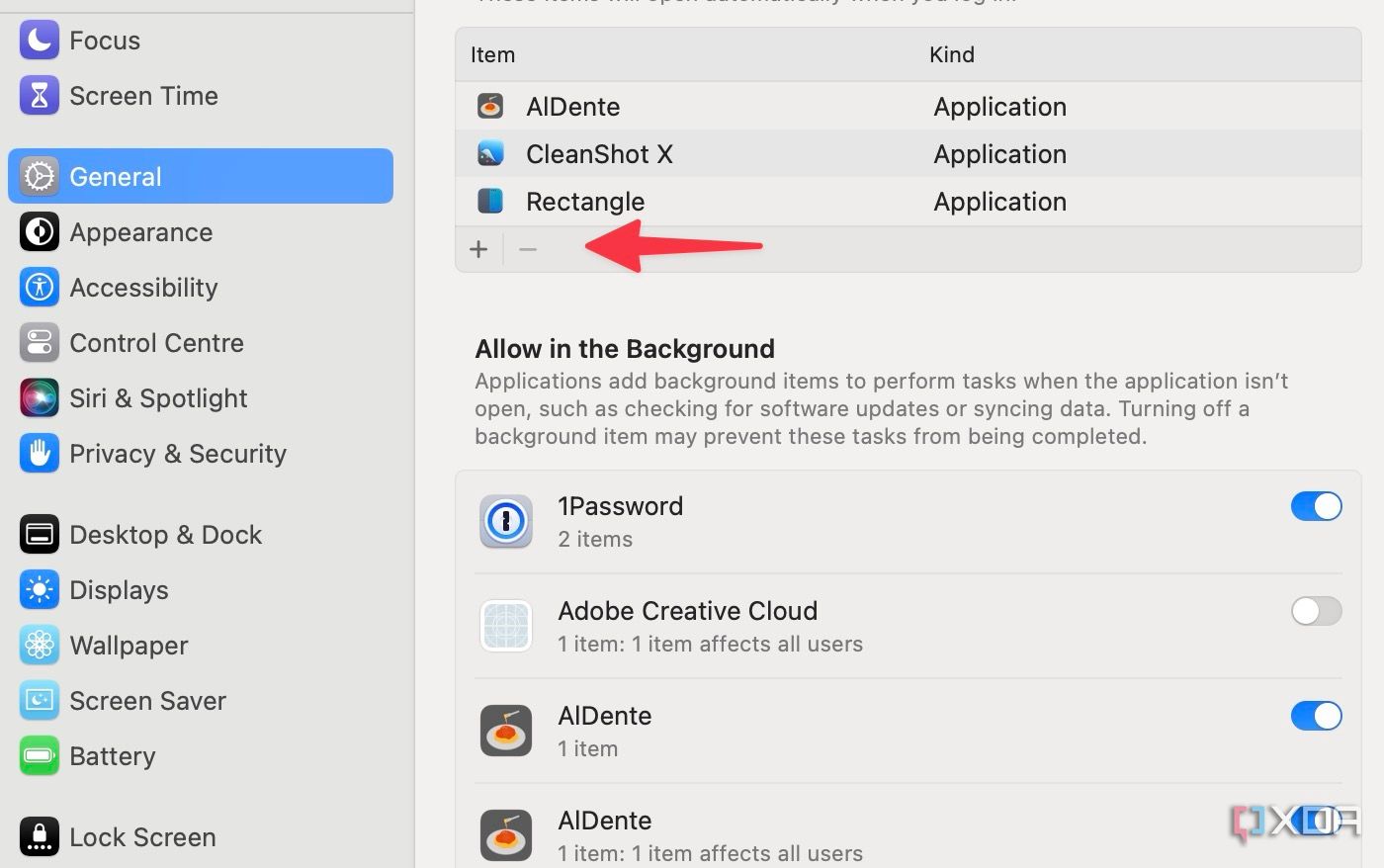The width and height of the screenshot is (1384, 868).
Task: Open the Control Centre icon
Action: click(40, 343)
